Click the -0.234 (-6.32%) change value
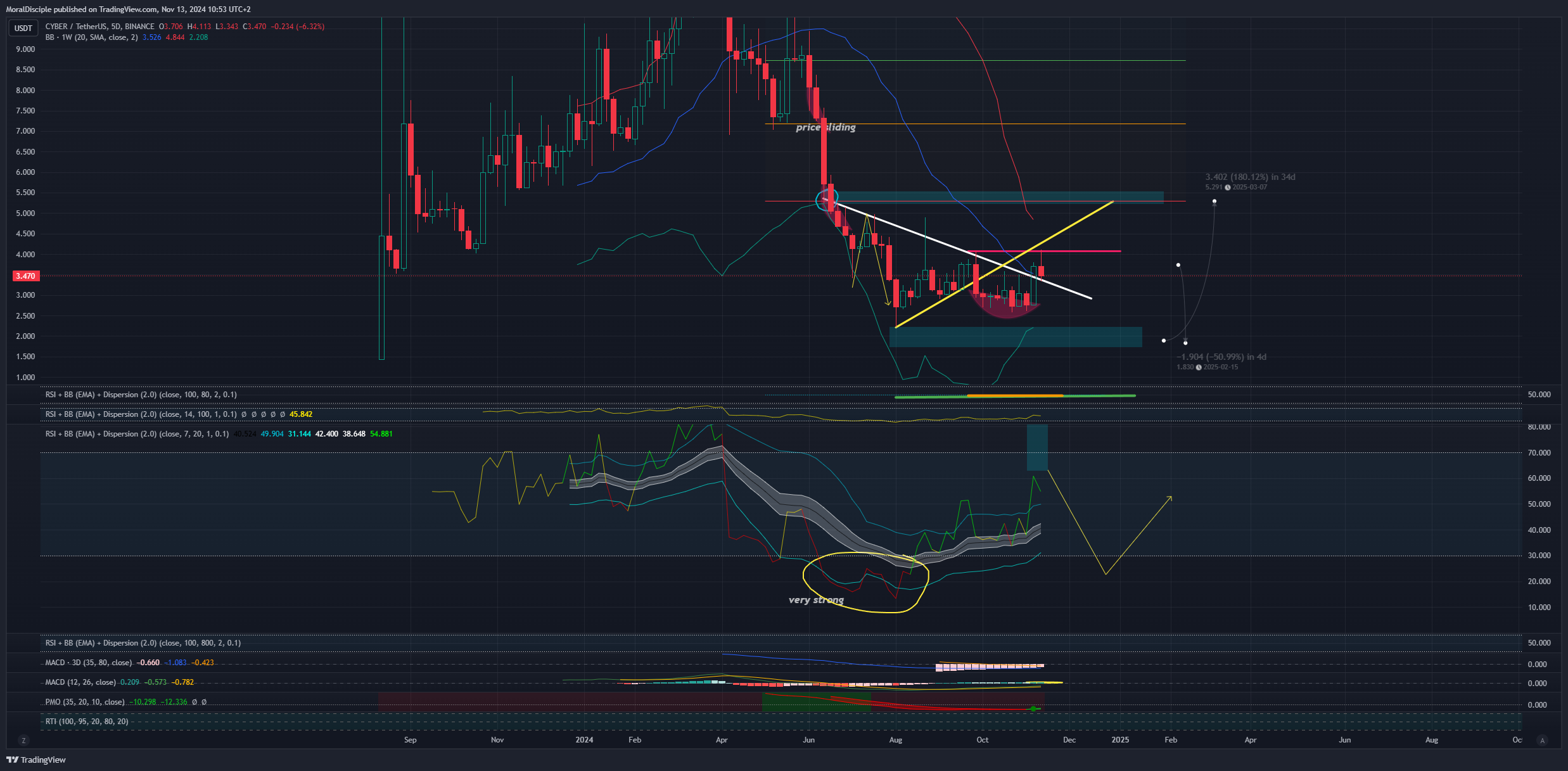The width and height of the screenshot is (1568, 771). pyautogui.click(x=298, y=27)
